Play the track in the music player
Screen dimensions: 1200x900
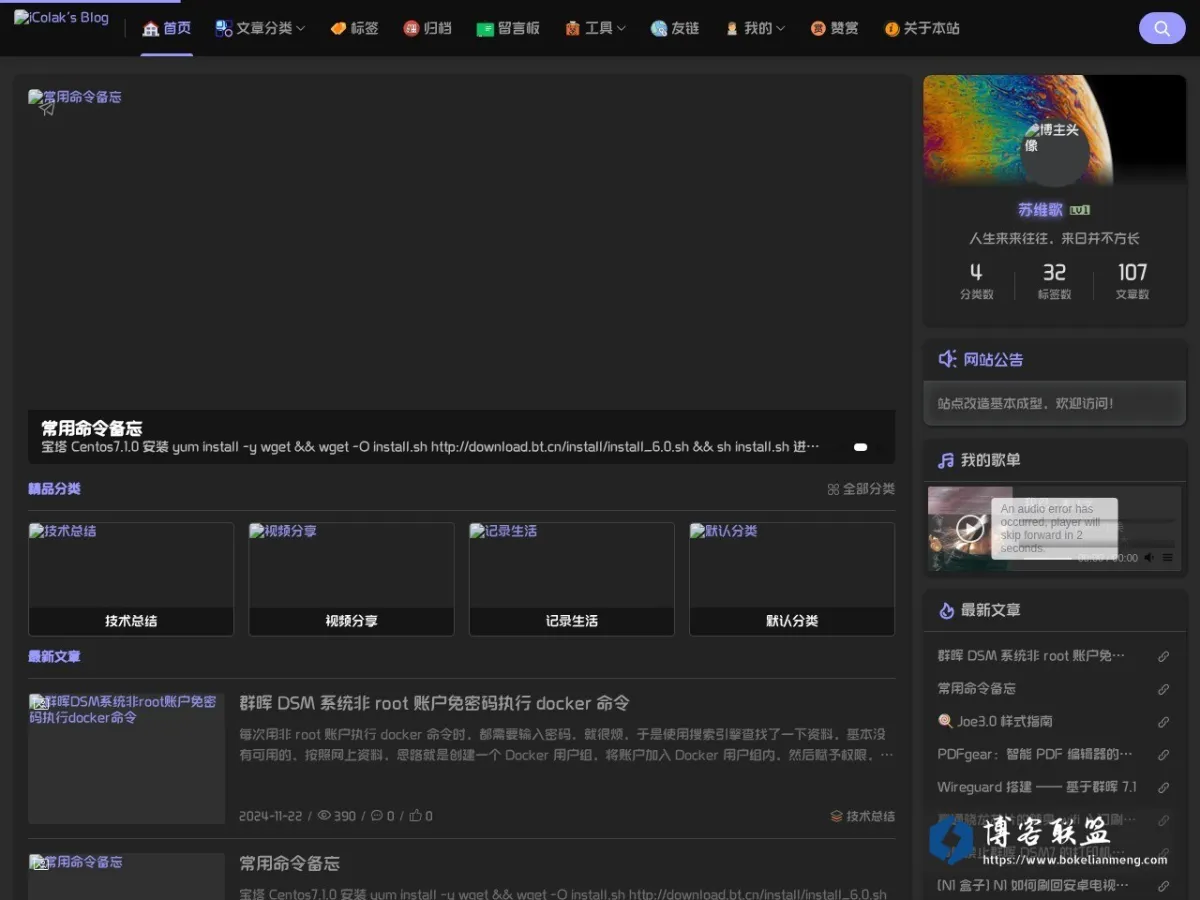point(969,528)
